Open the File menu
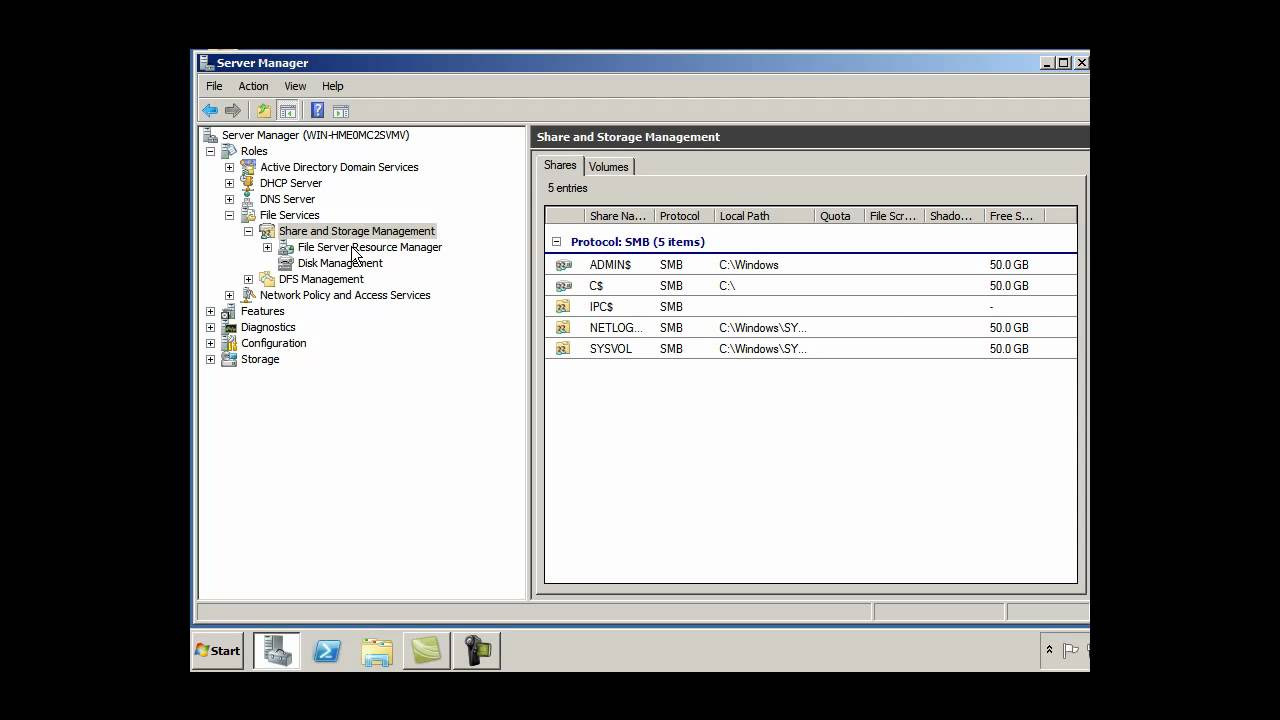 point(214,86)
